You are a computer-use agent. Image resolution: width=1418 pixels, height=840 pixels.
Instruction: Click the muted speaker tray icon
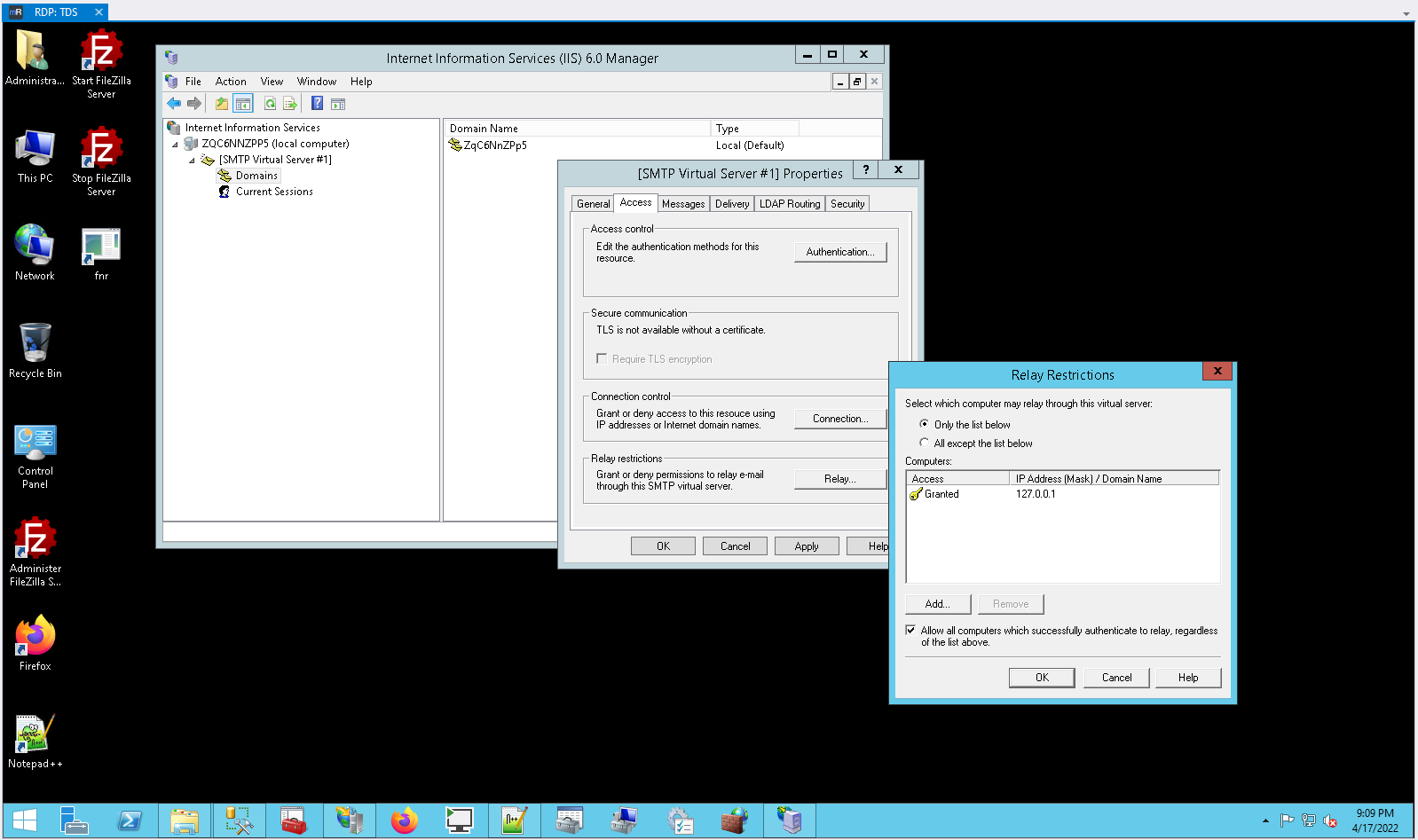coord(1330,820)
